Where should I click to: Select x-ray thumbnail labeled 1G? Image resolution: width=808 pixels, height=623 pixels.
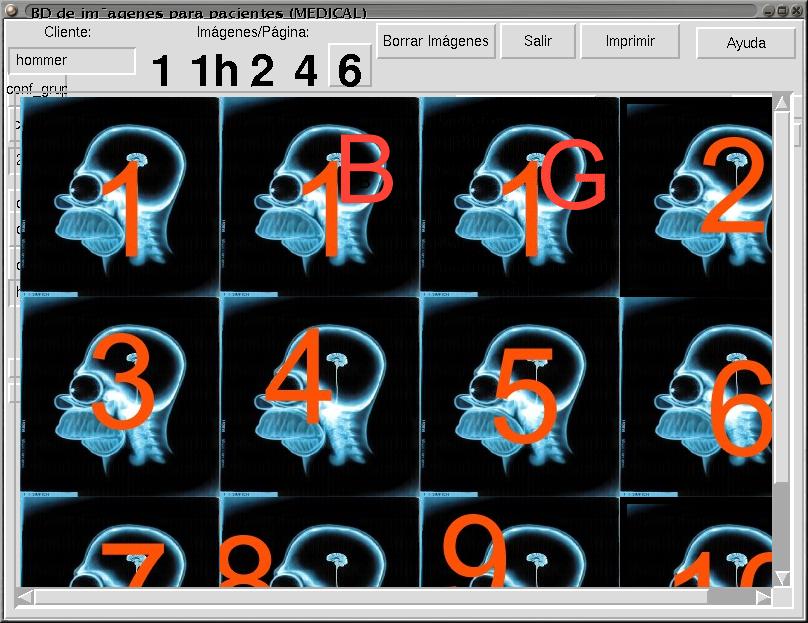(x=519, y=196)
